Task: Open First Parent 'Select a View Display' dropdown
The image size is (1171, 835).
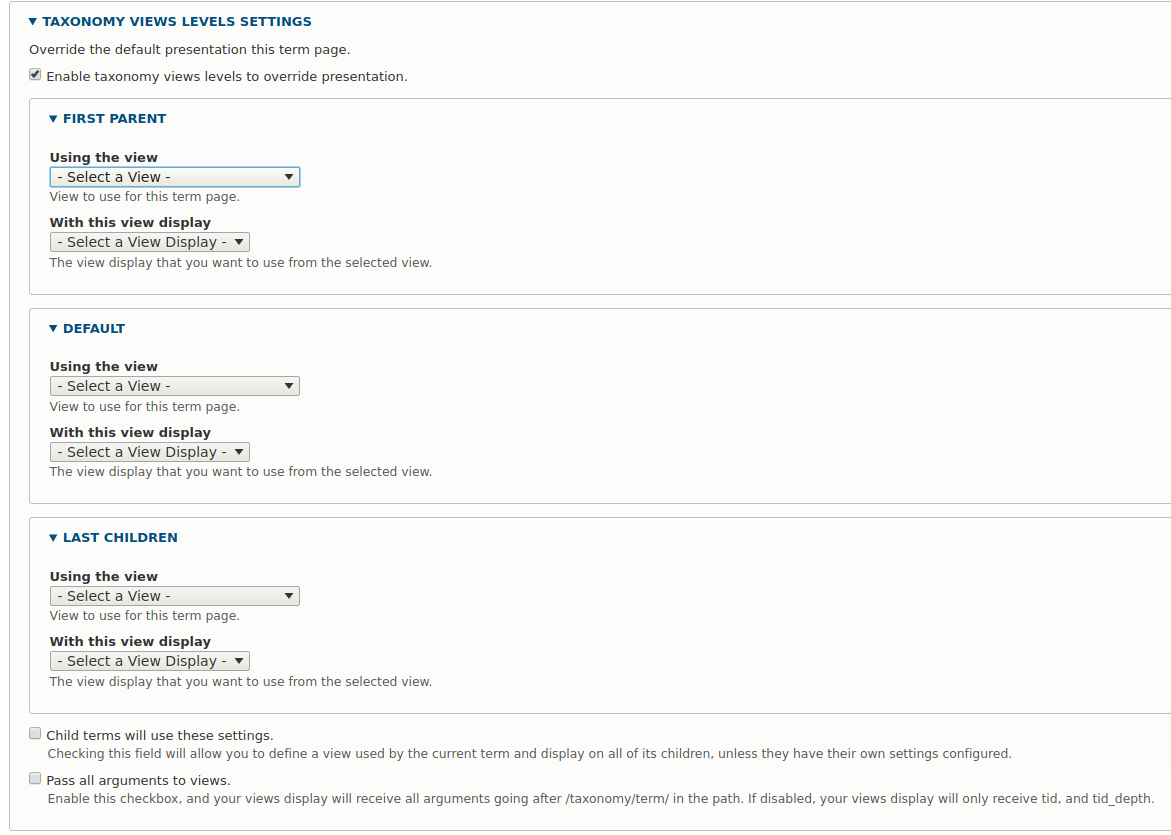Action: click(150, 242)
